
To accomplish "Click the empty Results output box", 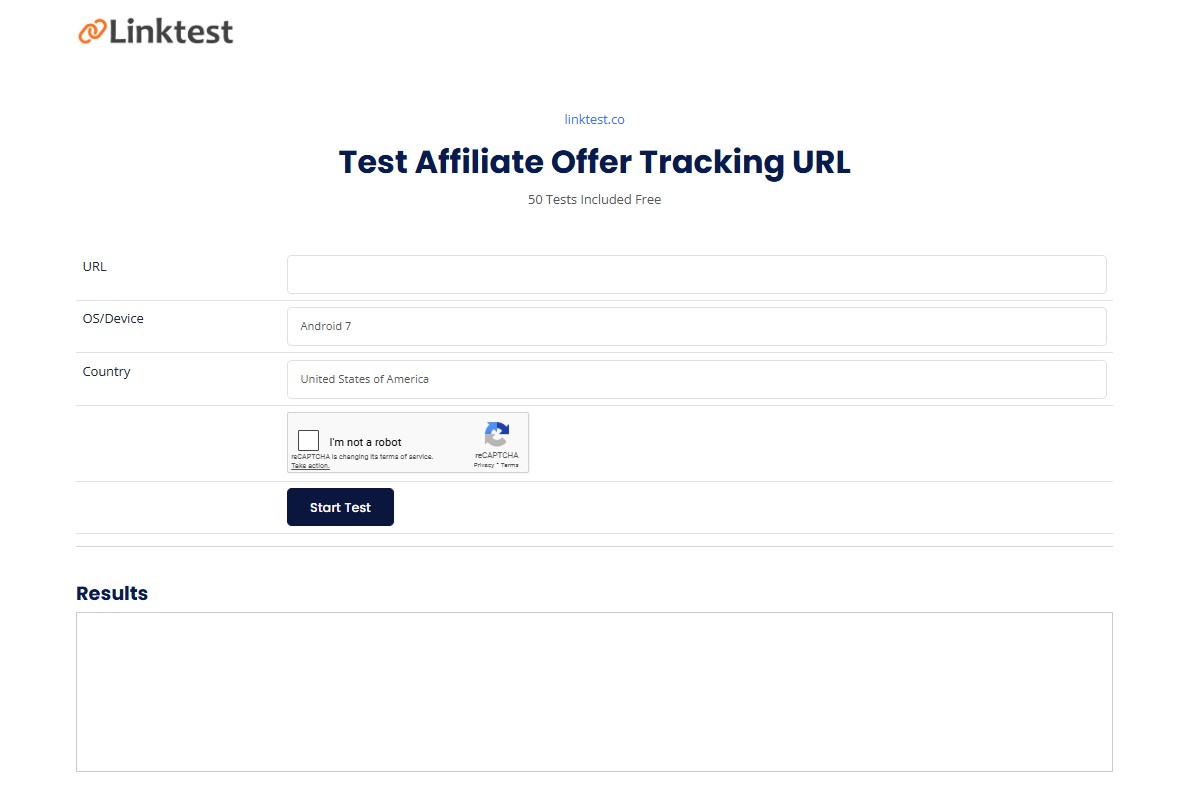I will click(594, 691).
